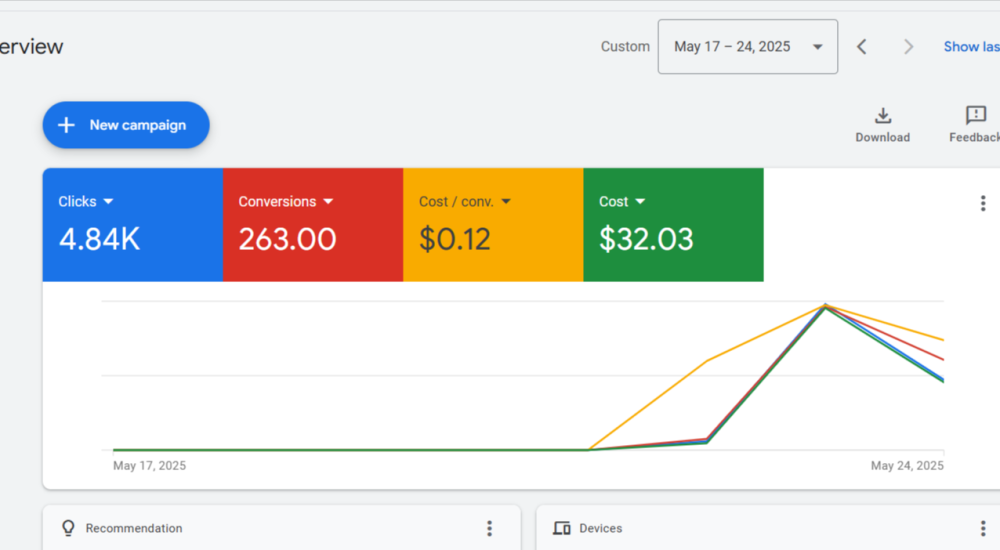Click the Custom label beside the date picker
Viewport: 1000px width, 550px height.
(625, 47)
